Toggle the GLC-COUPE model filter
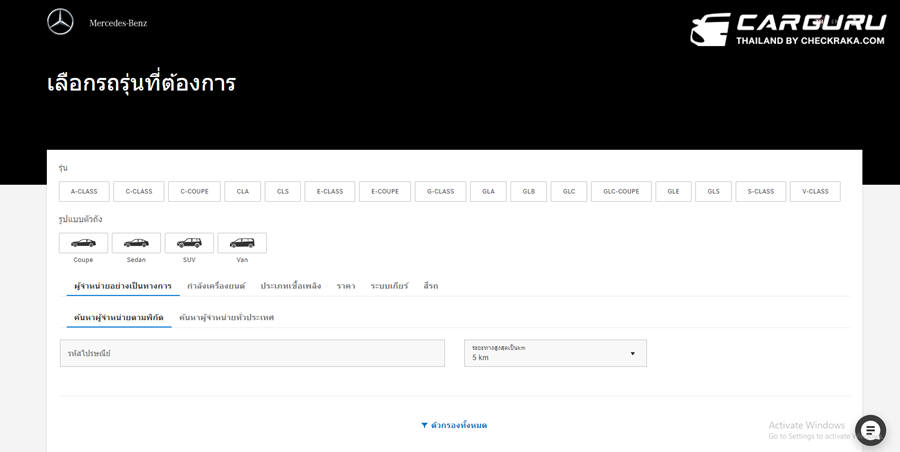900x452 pixels. pyautogui.click(x=621, y=192)
